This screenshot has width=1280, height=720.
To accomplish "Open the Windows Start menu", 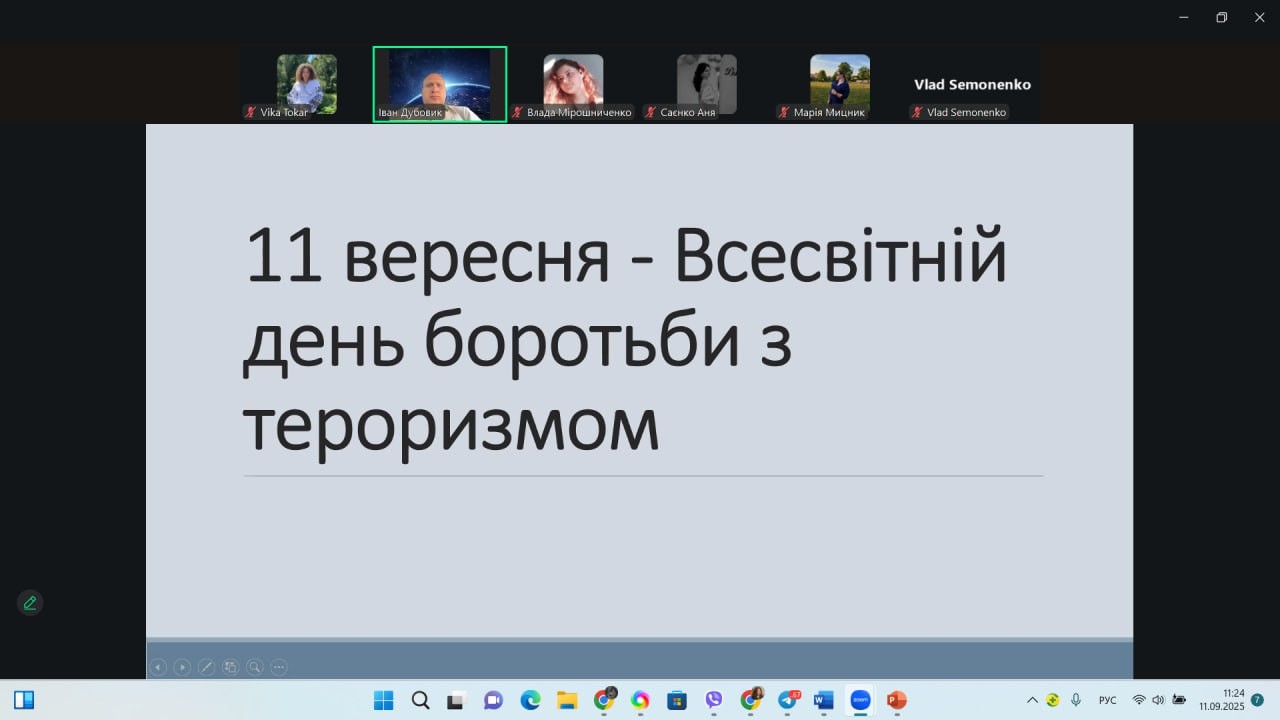I will (x=383, y=700).
